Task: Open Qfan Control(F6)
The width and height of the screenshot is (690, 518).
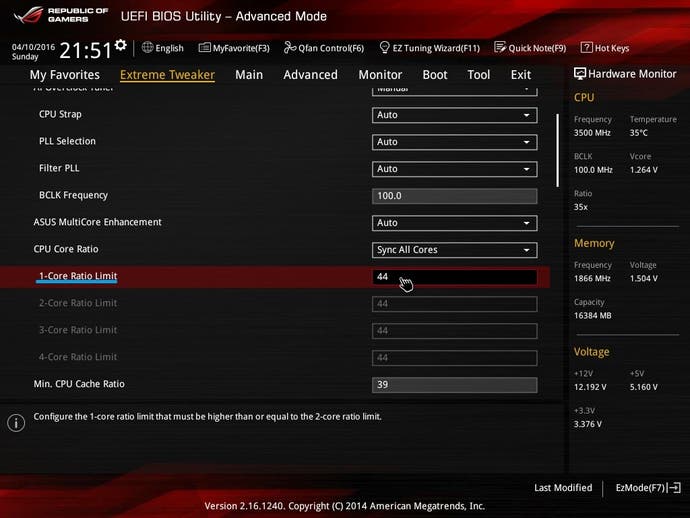Action: pos(324,48)
